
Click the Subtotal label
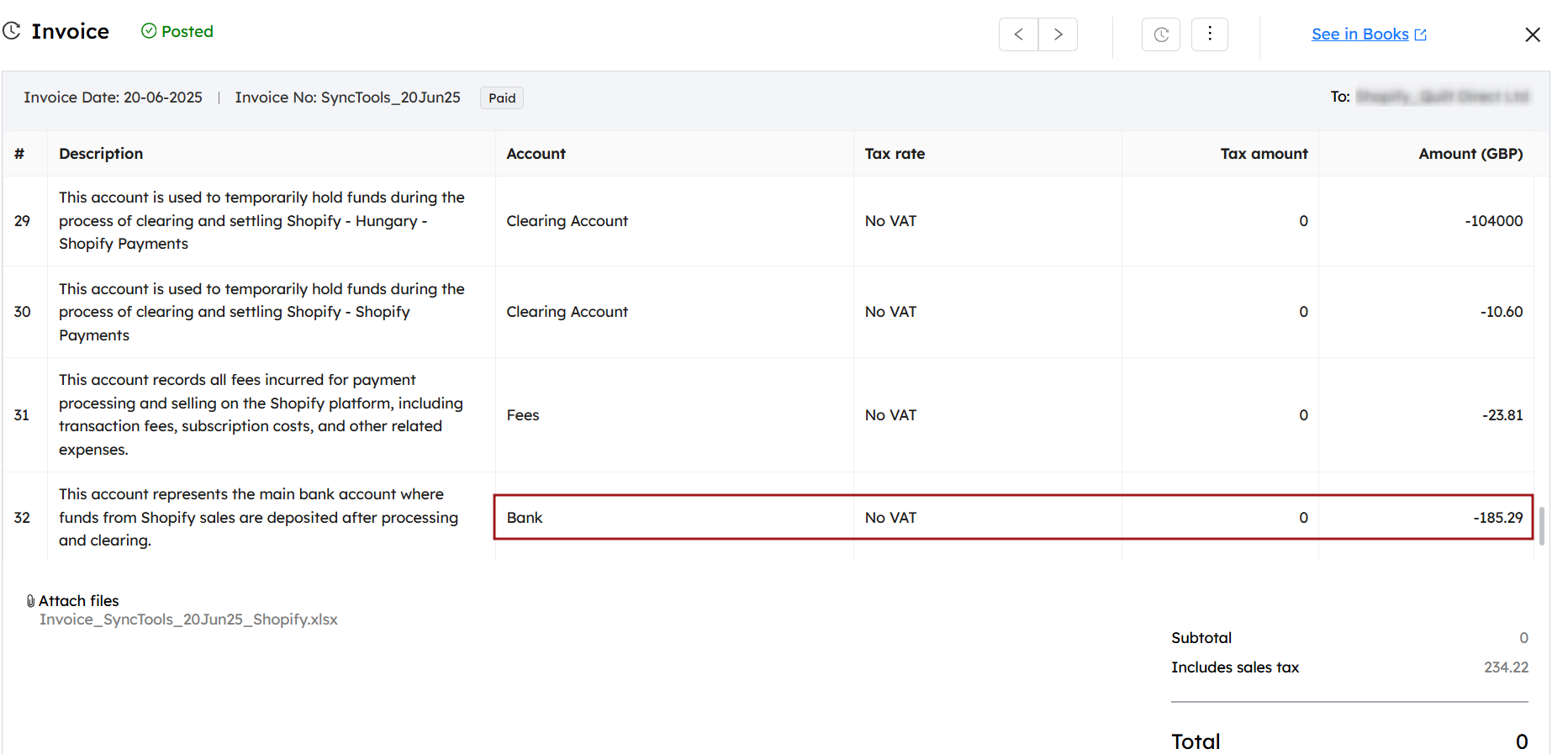click(1201, 638)
